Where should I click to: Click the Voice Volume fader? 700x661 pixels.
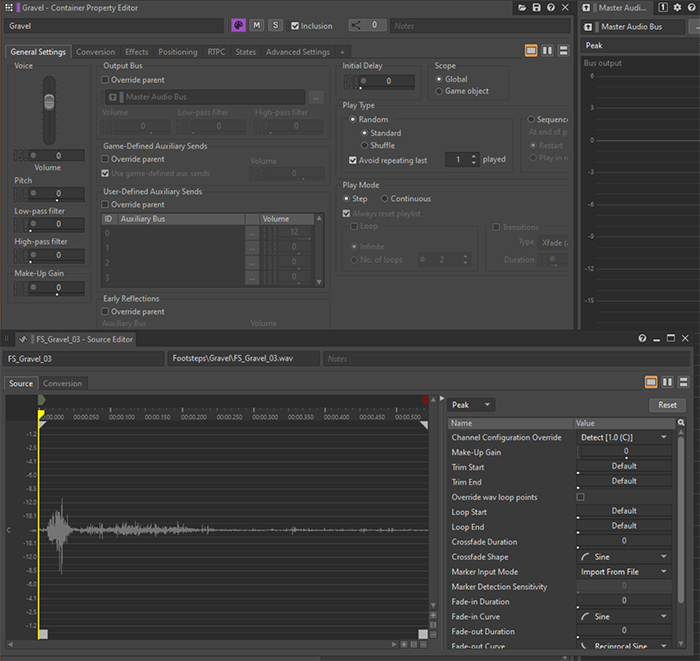pos(48,104)
